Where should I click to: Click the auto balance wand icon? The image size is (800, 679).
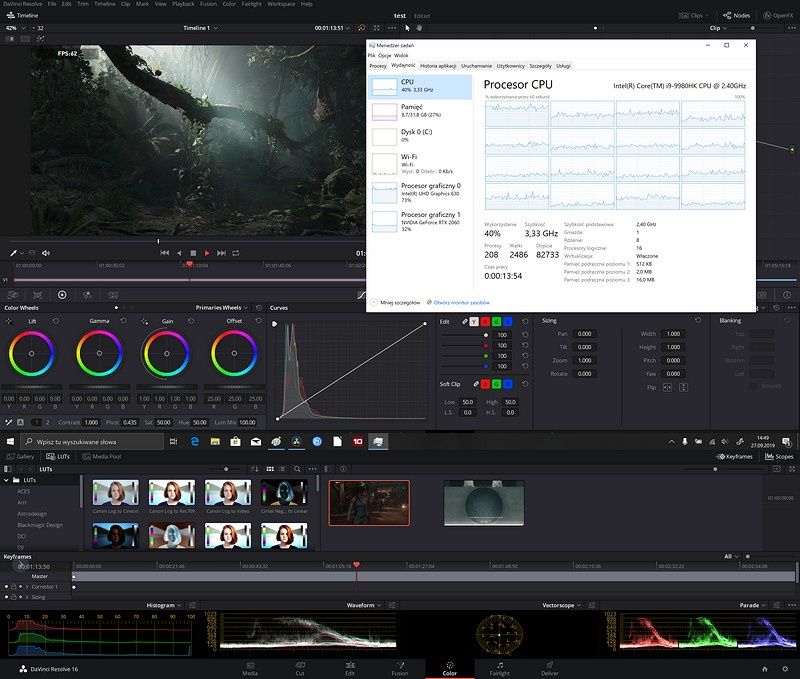[x=8, y=422]
